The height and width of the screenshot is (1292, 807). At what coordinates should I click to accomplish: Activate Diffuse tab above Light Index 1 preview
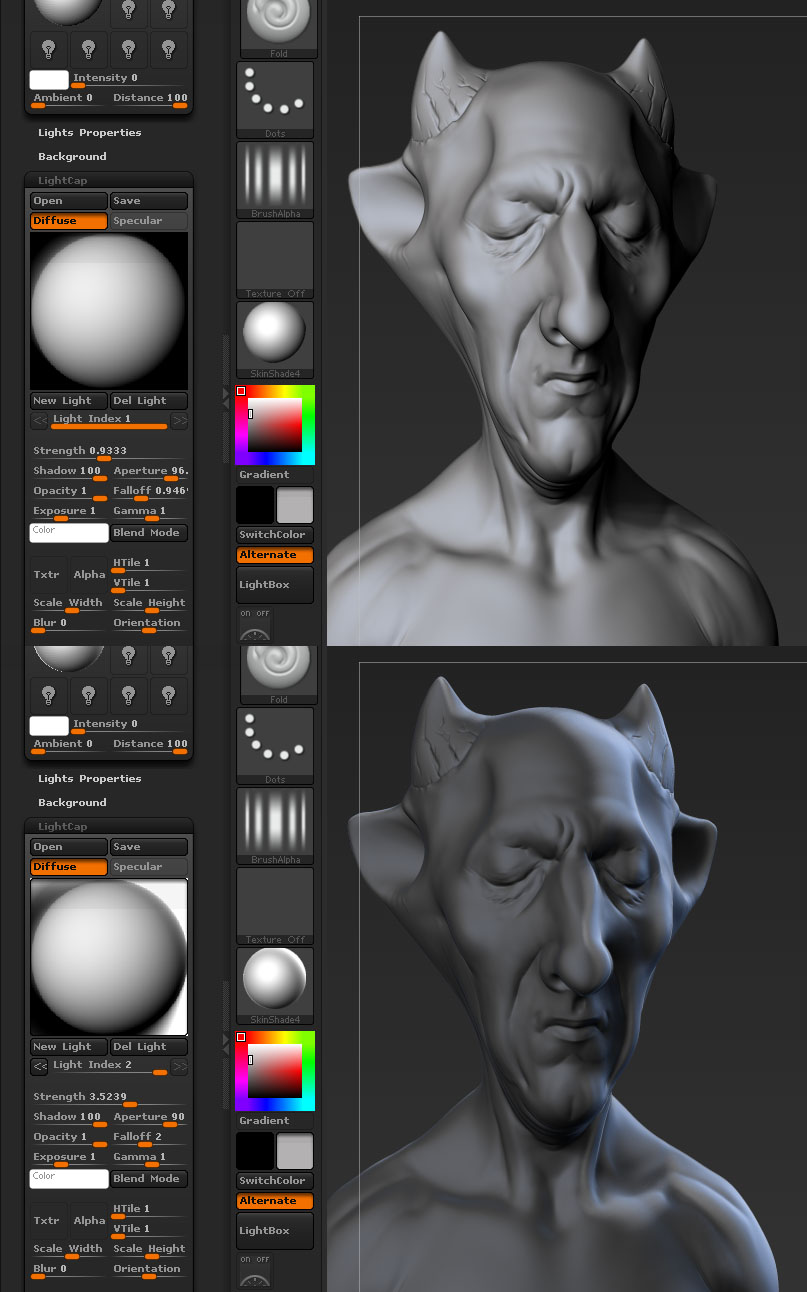pos(68,221)
